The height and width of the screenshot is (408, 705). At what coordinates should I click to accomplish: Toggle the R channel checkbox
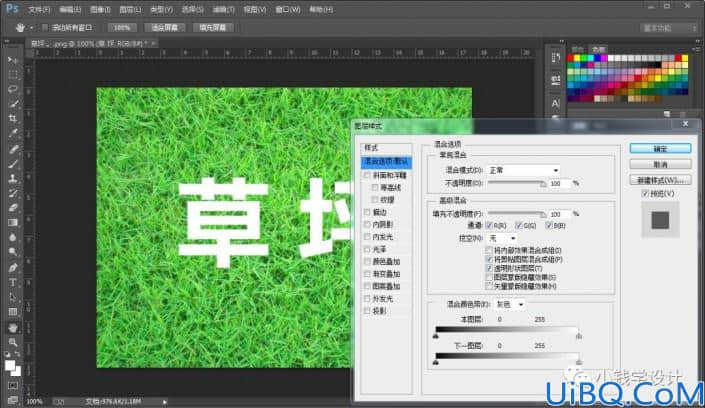(x=489, y=225)
